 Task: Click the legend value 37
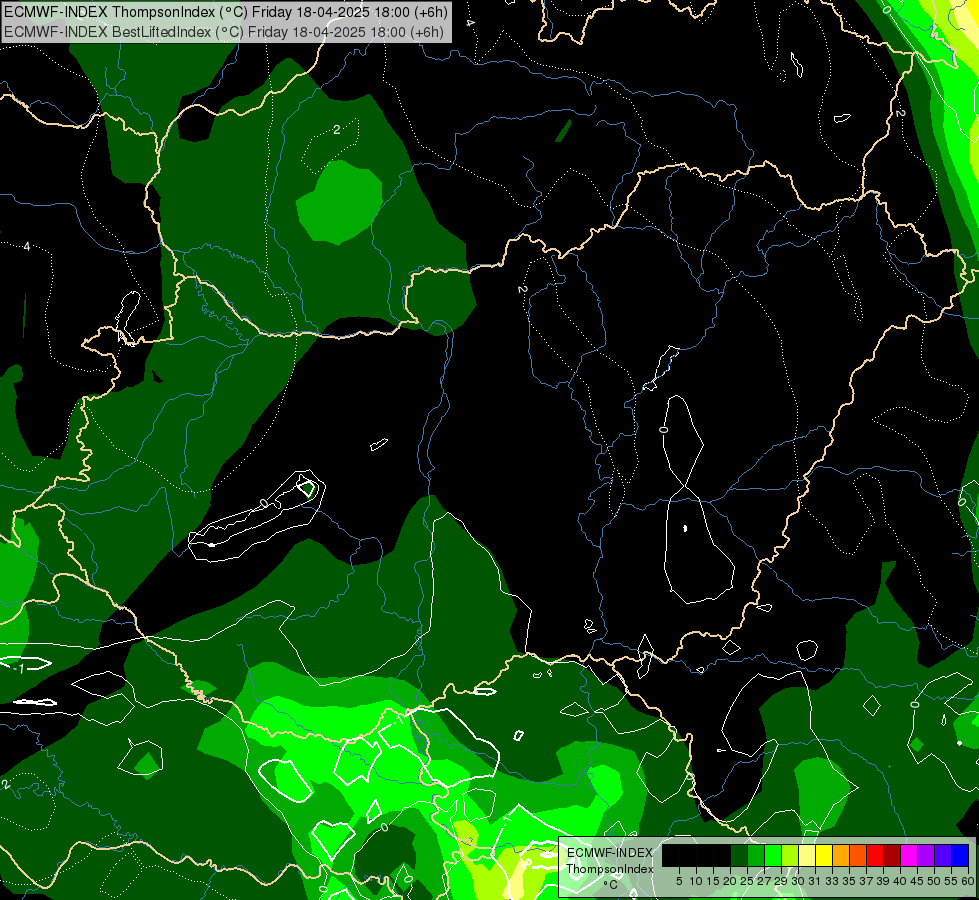(867, 881)
